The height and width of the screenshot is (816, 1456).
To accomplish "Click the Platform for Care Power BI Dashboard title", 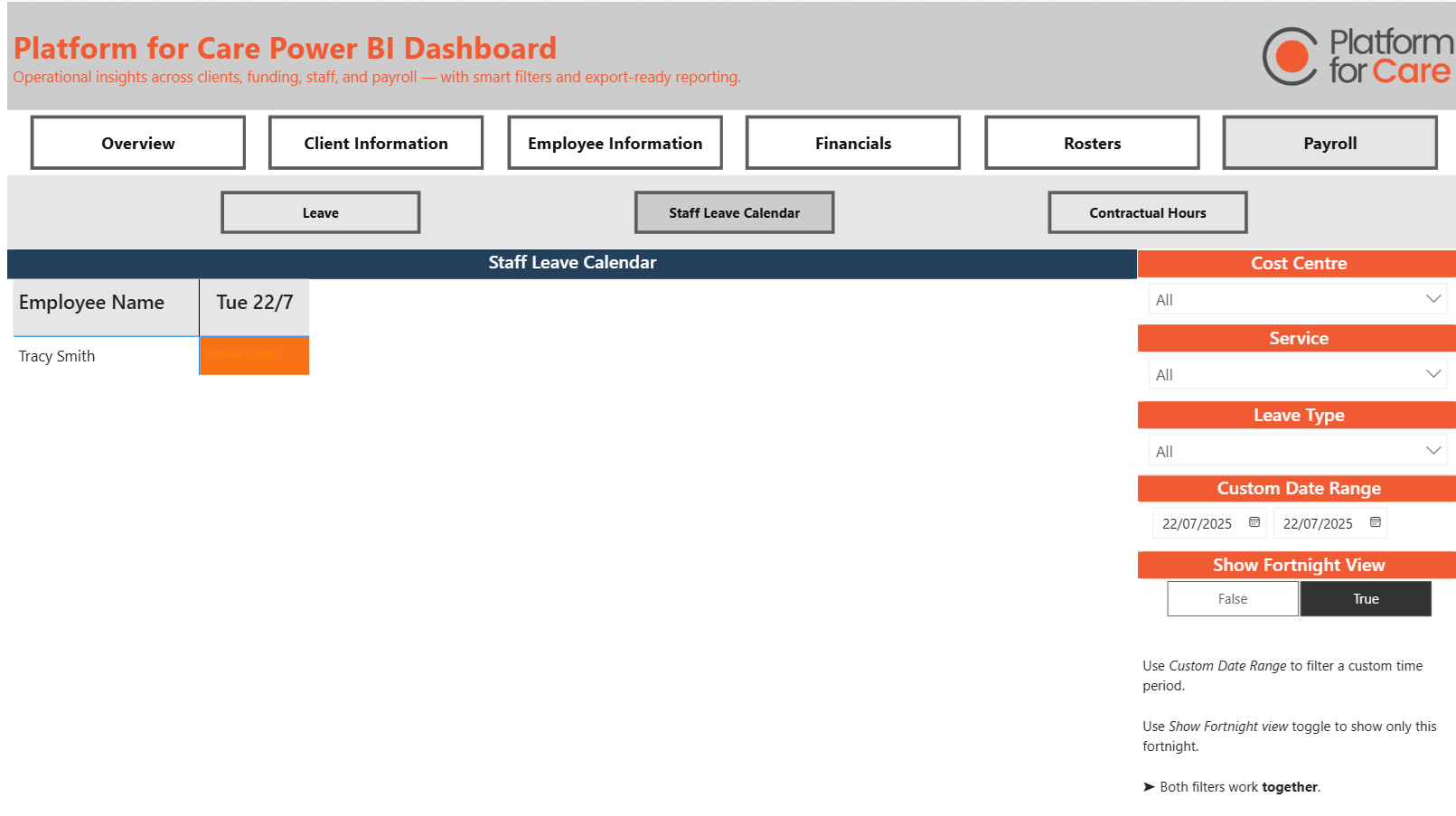I will [x=285, y=48].
